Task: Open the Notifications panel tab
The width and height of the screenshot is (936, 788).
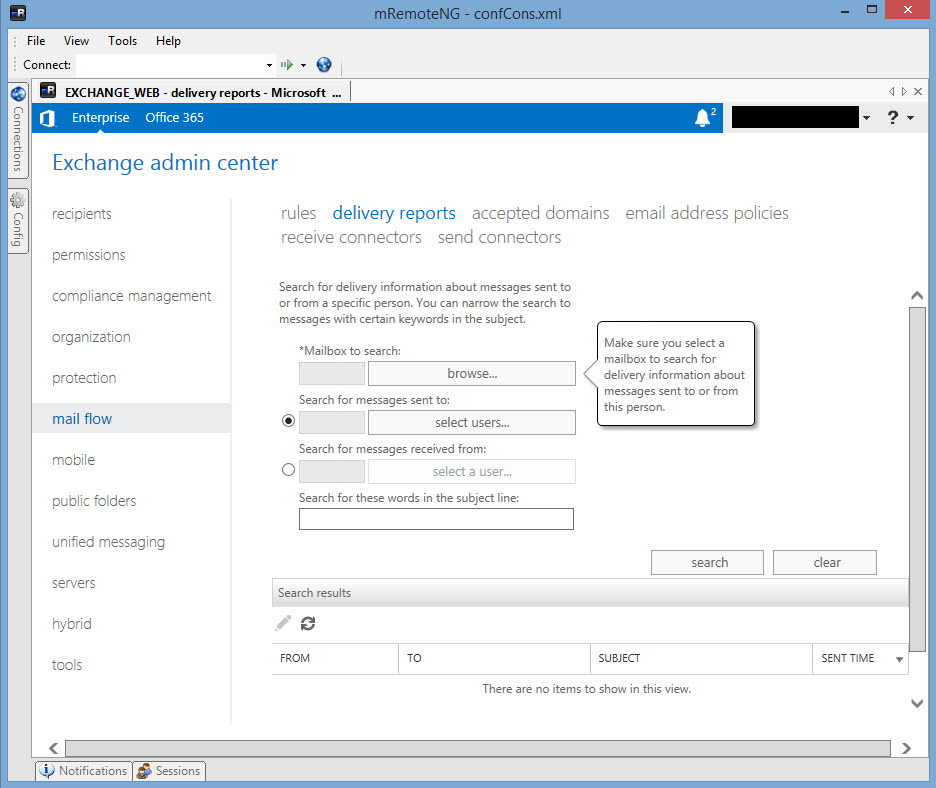Action: pyautogui.click(x=84, y=771)
